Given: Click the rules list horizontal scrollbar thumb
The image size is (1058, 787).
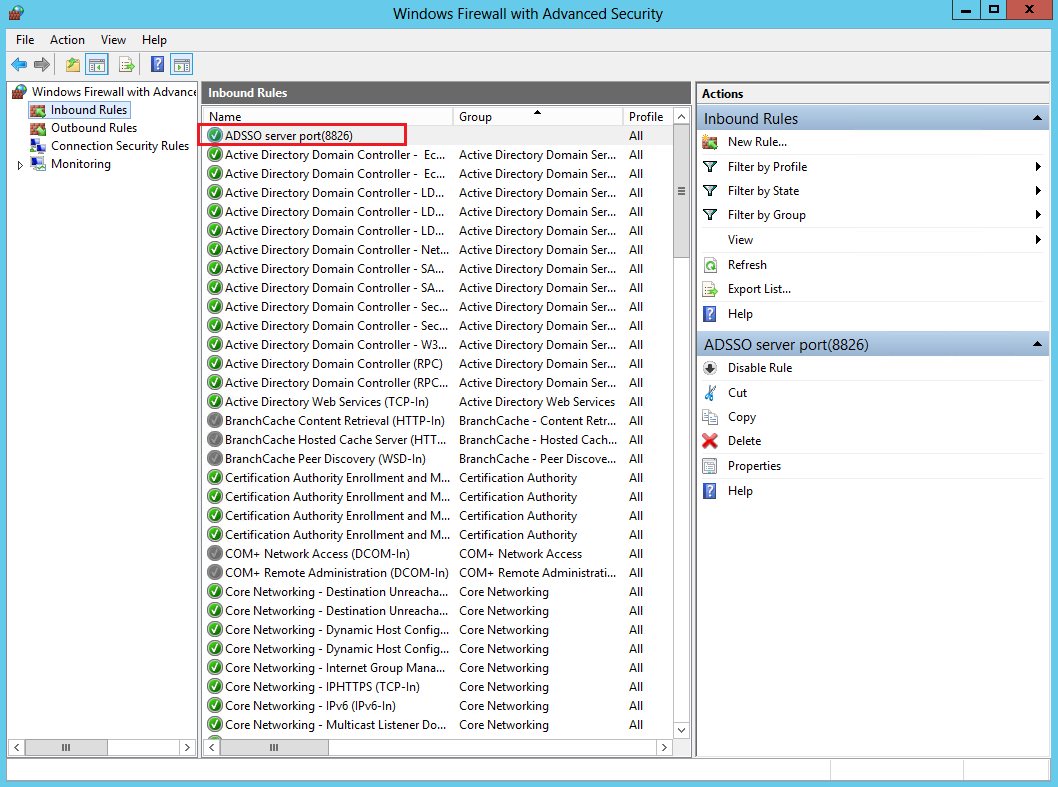Looking at the screenshot, I should (x=274, y=747).
